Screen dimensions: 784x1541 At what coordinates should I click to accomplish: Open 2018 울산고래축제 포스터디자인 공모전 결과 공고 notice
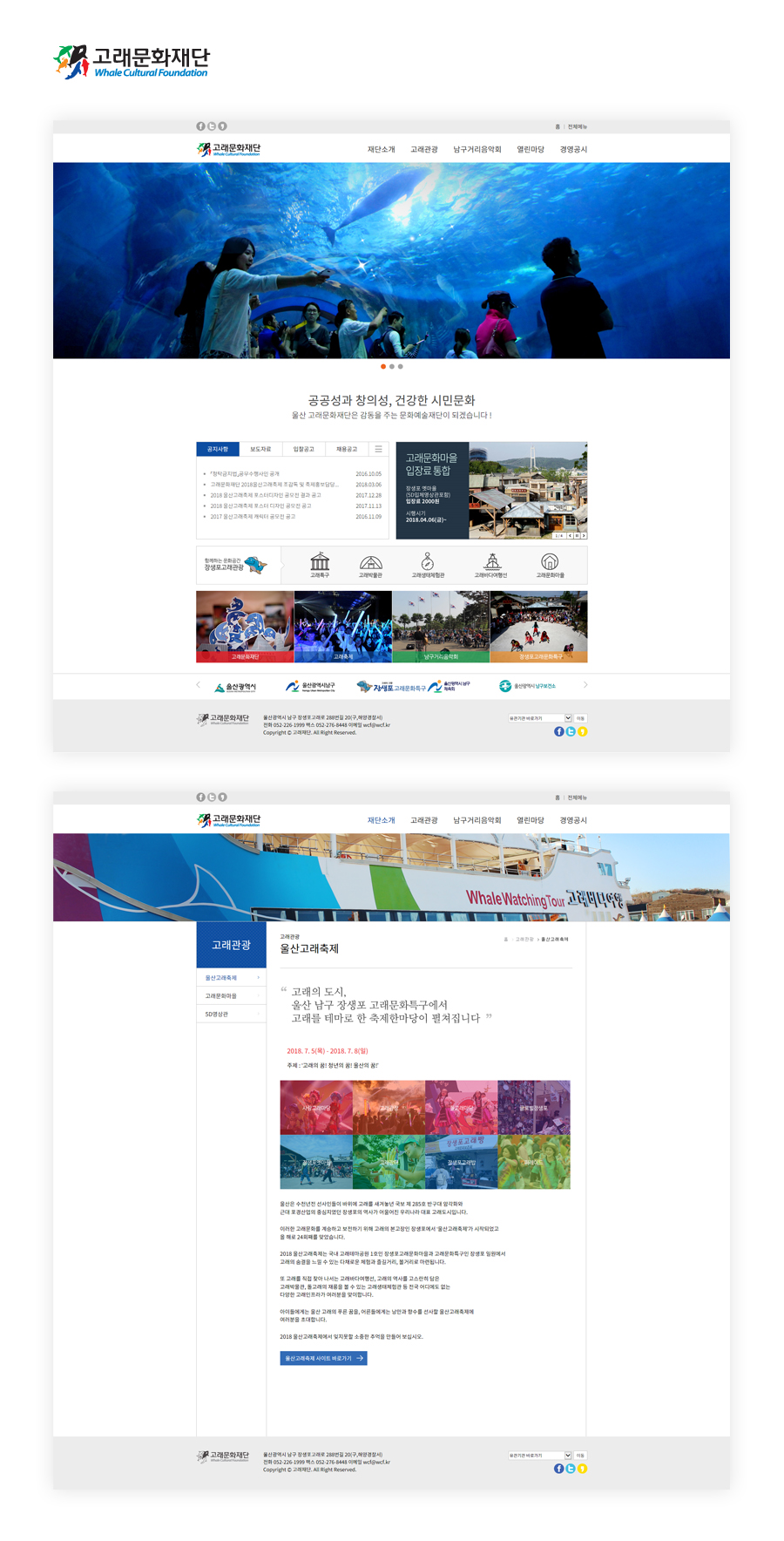(266, 495)
